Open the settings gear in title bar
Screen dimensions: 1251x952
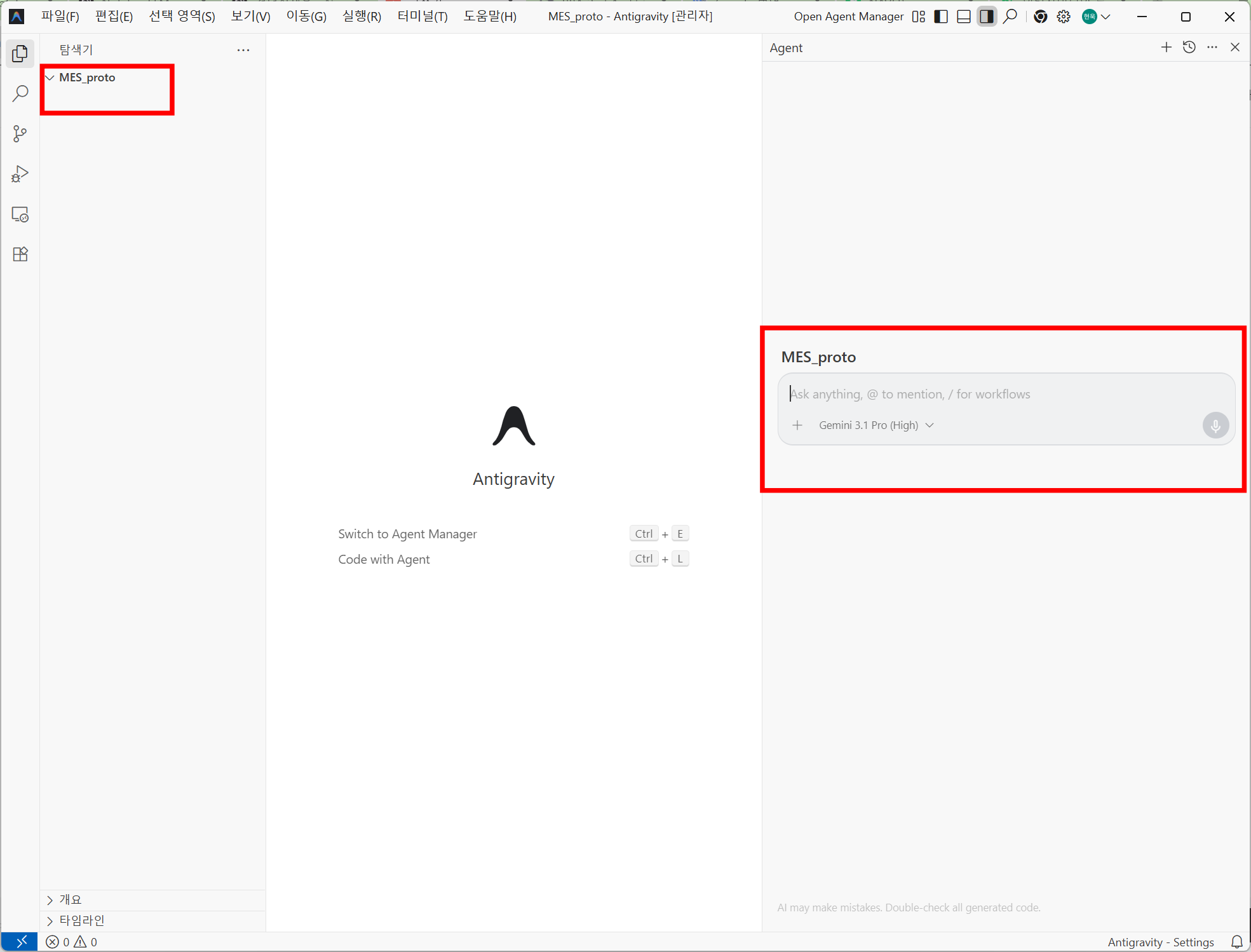point(1064,17)
